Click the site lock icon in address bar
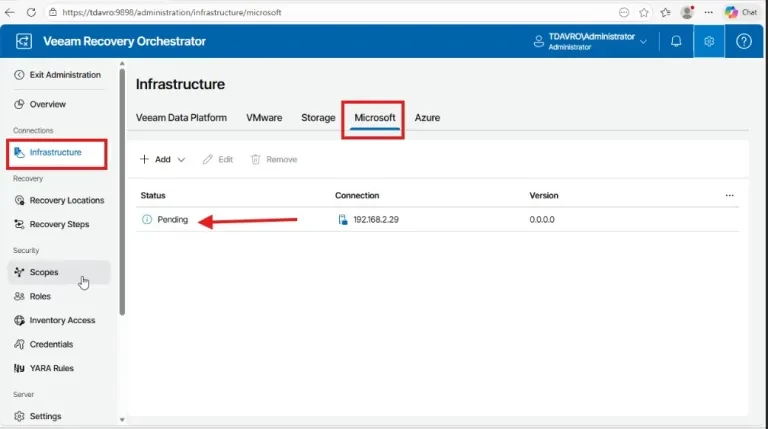The width and height of the screenshot is (768, 429). 53,13
